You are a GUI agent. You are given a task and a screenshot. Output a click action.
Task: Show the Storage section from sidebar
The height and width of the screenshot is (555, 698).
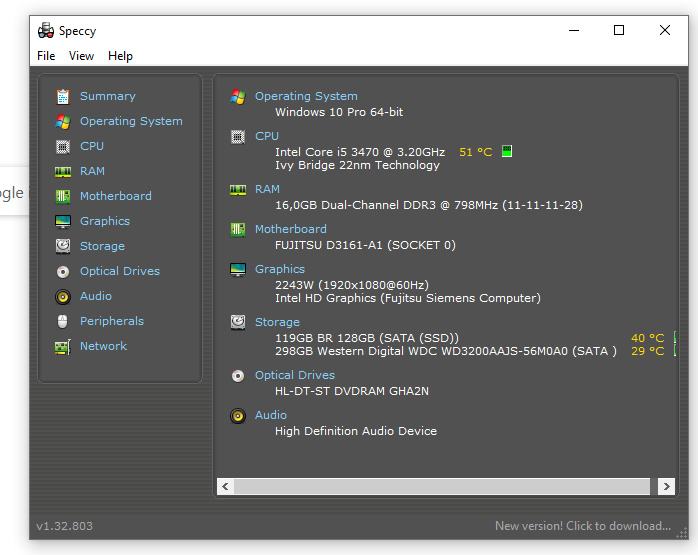[102, 246]
